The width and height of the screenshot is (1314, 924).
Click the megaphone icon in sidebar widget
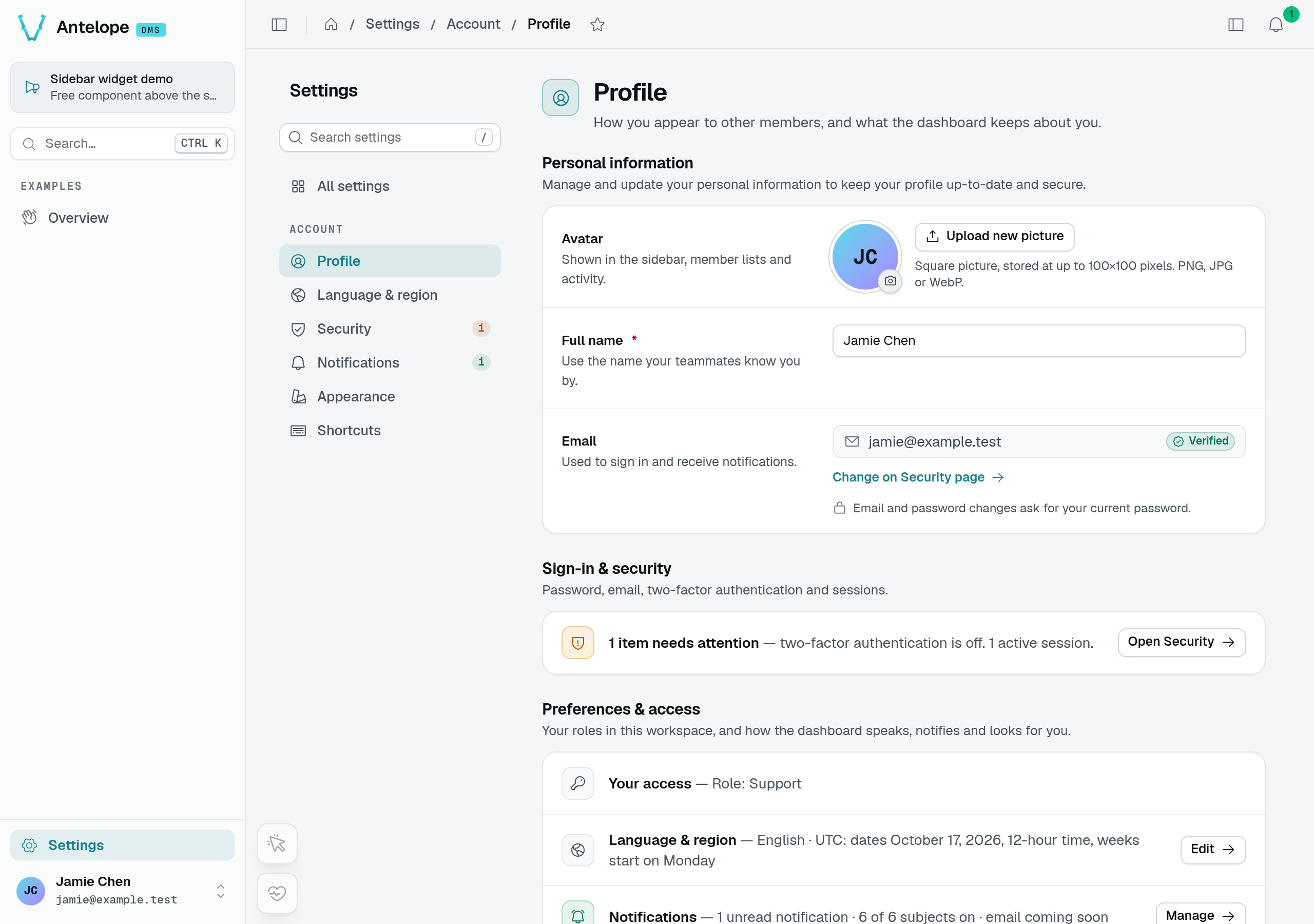[33, 87]
